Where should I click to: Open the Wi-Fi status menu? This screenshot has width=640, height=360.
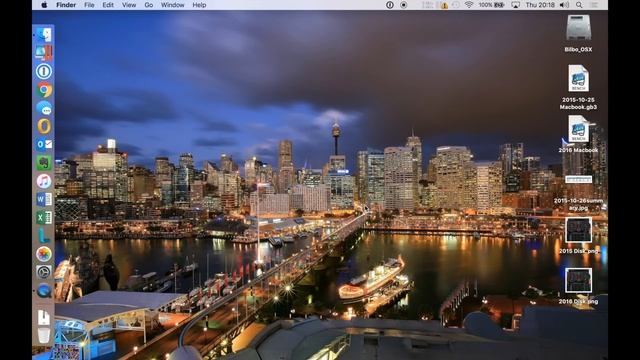click(x=469, y=5)
